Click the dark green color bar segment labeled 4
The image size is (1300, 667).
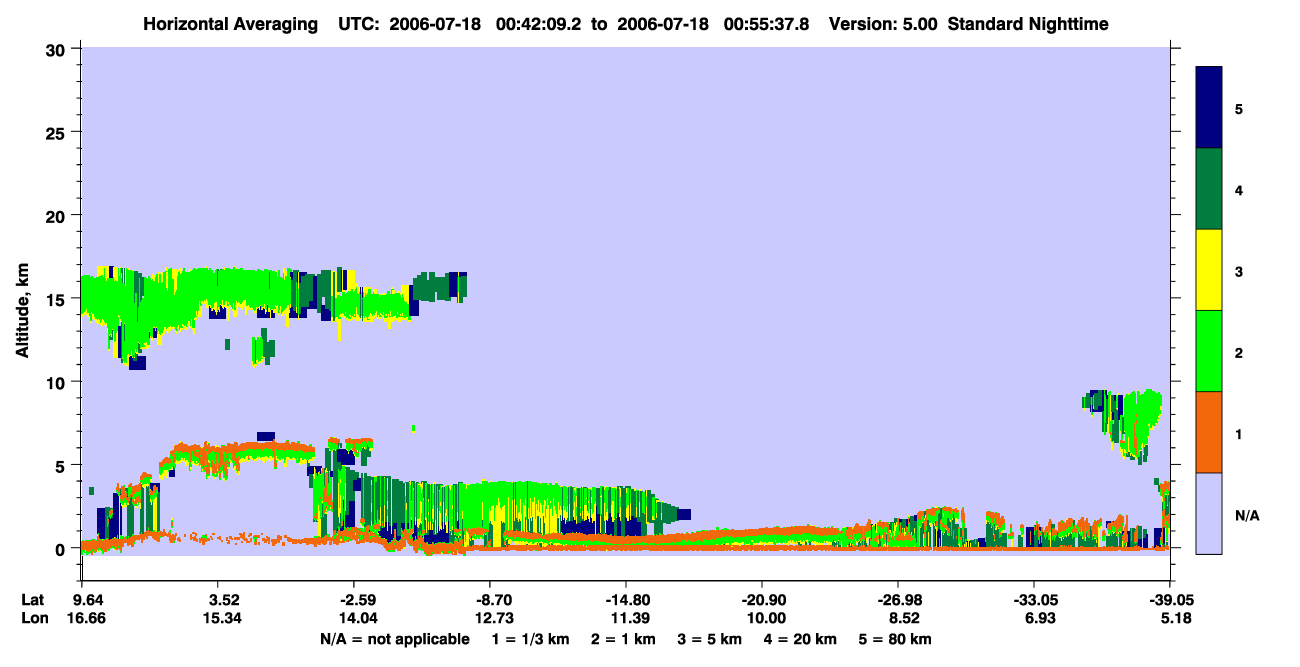pos(1209,189)
